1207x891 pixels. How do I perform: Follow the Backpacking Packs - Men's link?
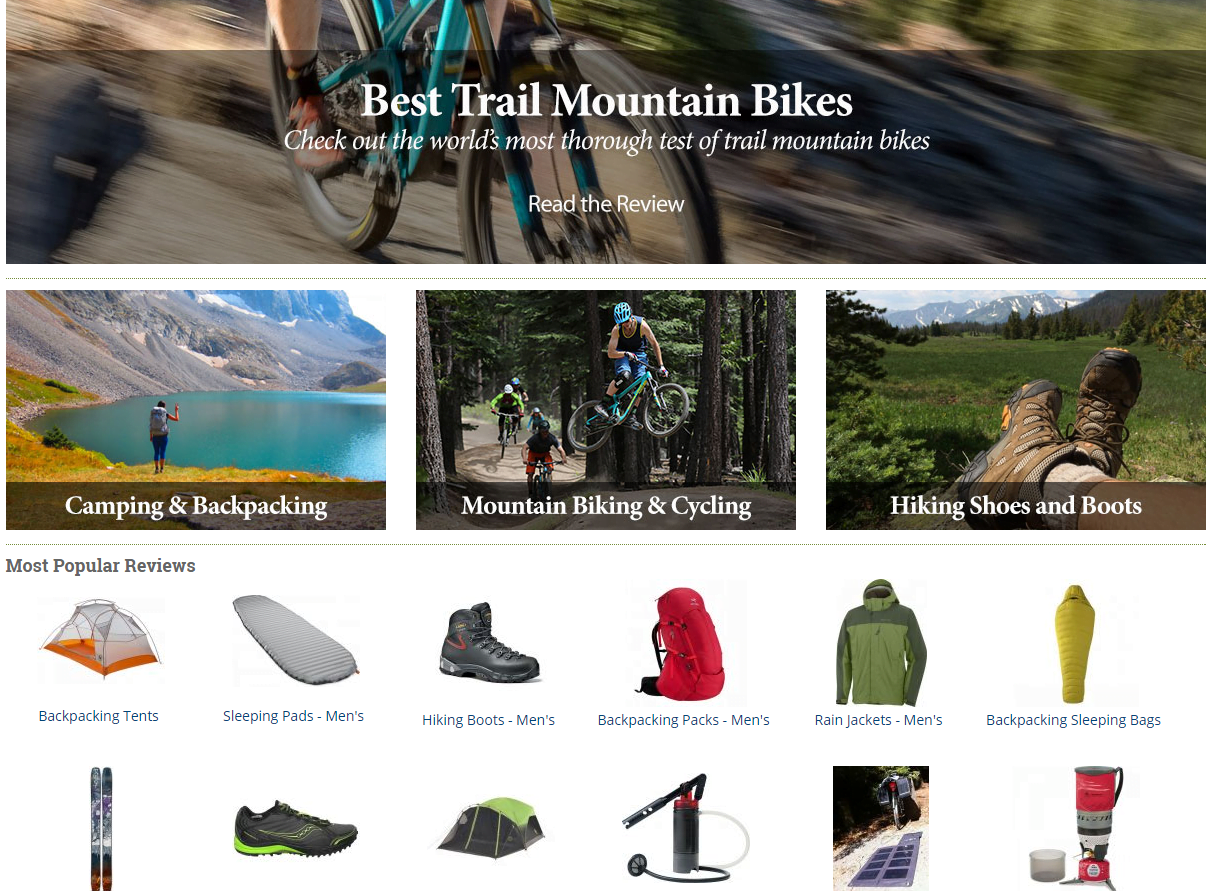tap(684, 720)
